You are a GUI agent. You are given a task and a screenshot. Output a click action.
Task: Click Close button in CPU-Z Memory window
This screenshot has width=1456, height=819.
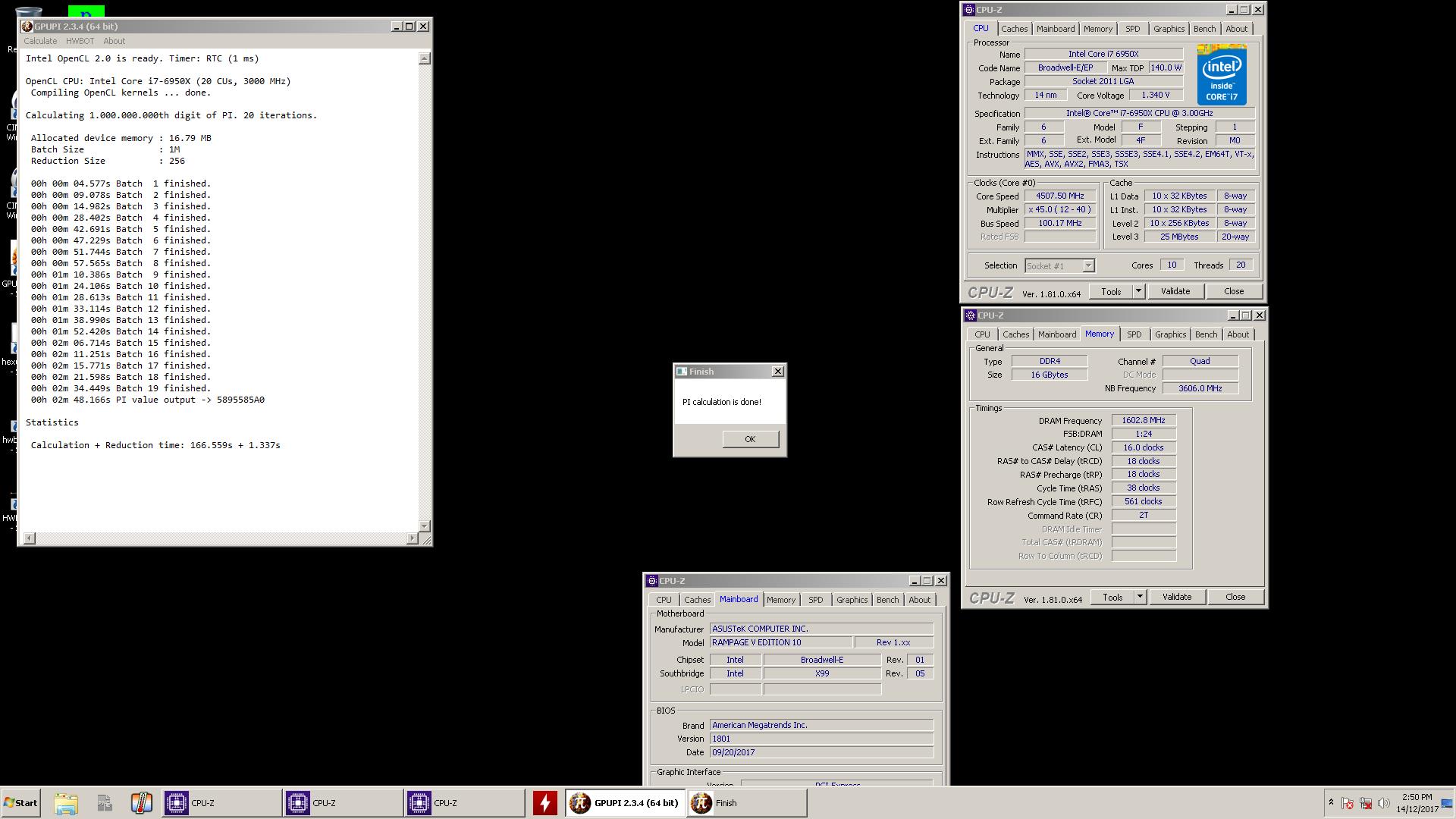(x=1235, y=597)
